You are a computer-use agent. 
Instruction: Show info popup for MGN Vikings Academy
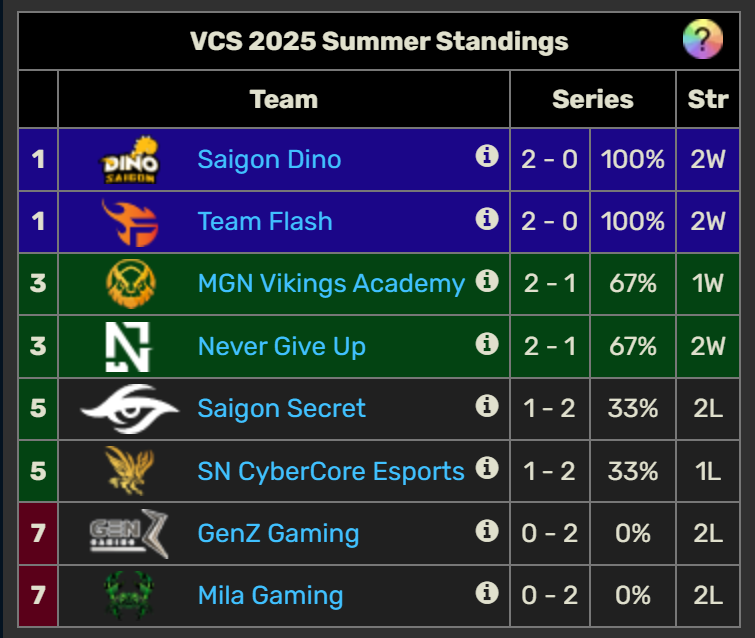click(x=487, y=281)
